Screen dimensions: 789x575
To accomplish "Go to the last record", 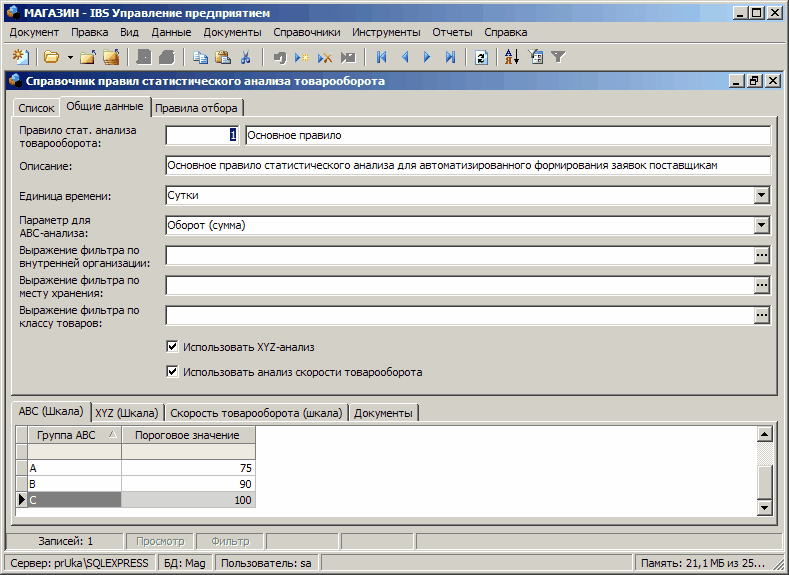I will [450, 57].
